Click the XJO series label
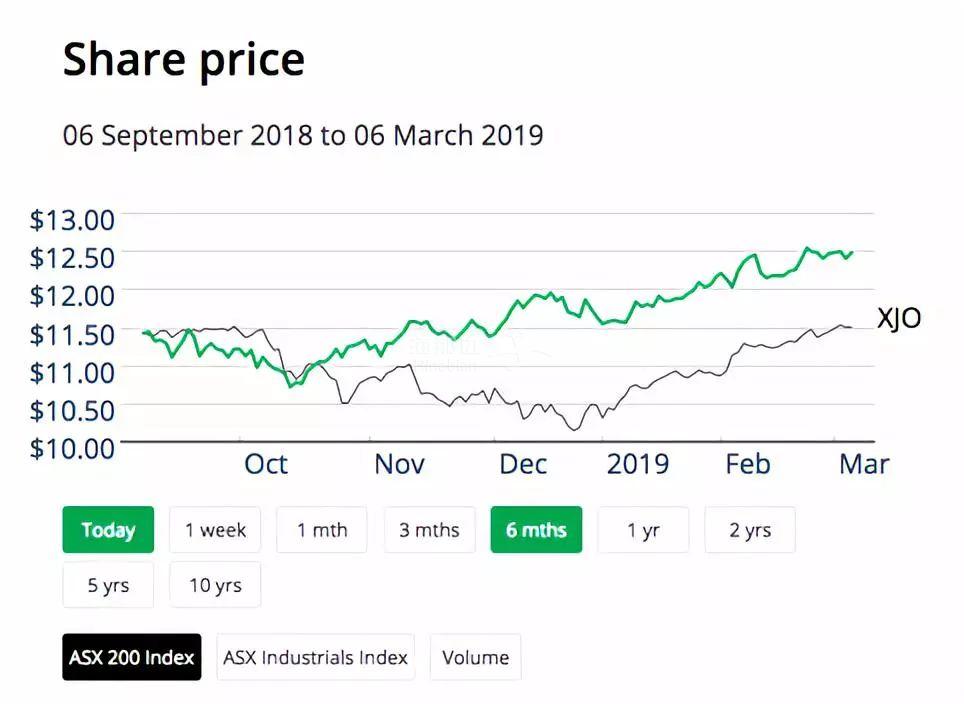 tap(899, 319)
